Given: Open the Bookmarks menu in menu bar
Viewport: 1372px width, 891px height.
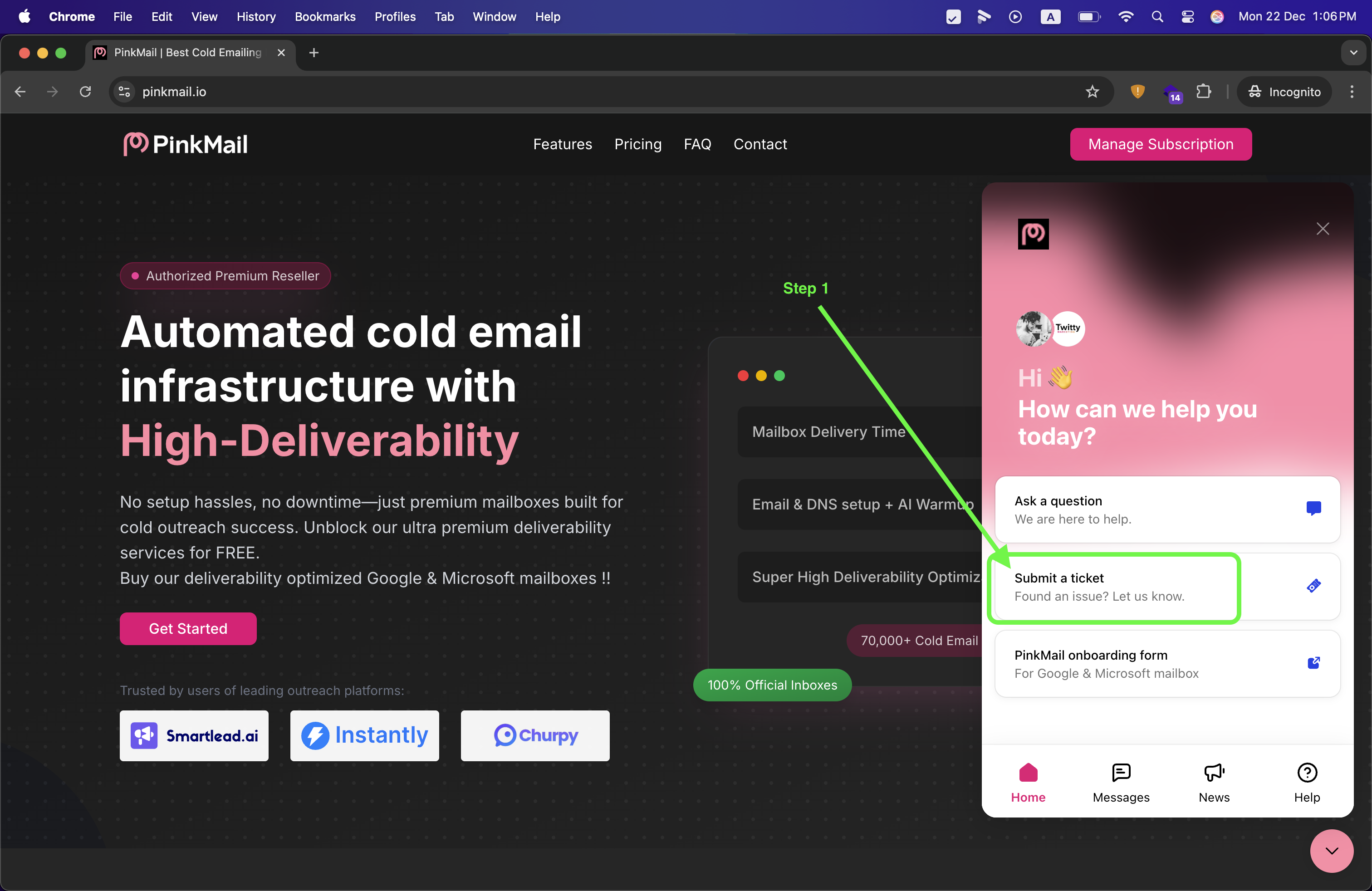Looking at the screenshot, I should pos(324,17).
